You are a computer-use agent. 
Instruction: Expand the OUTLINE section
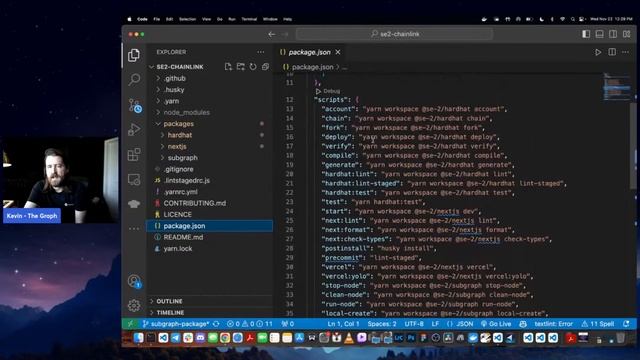pyautogui.click(x=209, y=301)
